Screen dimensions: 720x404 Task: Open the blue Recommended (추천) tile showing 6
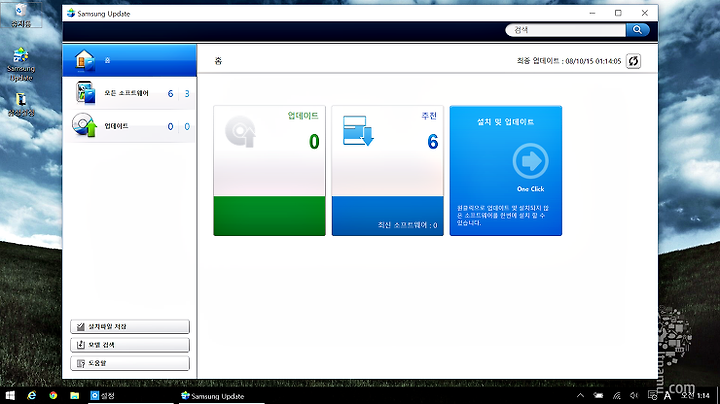(x=388, y=171)
